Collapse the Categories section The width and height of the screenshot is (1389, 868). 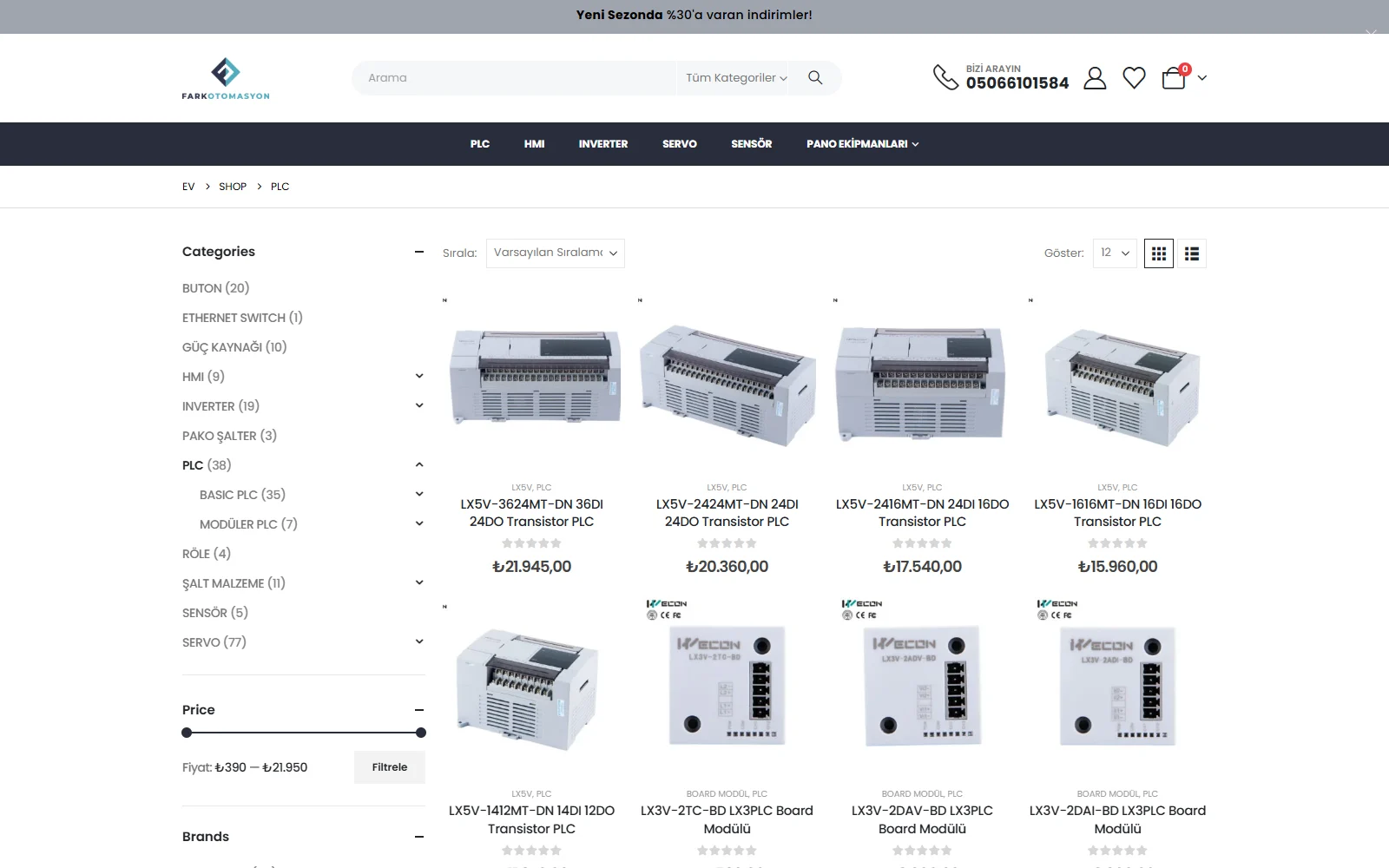(419, 252)
